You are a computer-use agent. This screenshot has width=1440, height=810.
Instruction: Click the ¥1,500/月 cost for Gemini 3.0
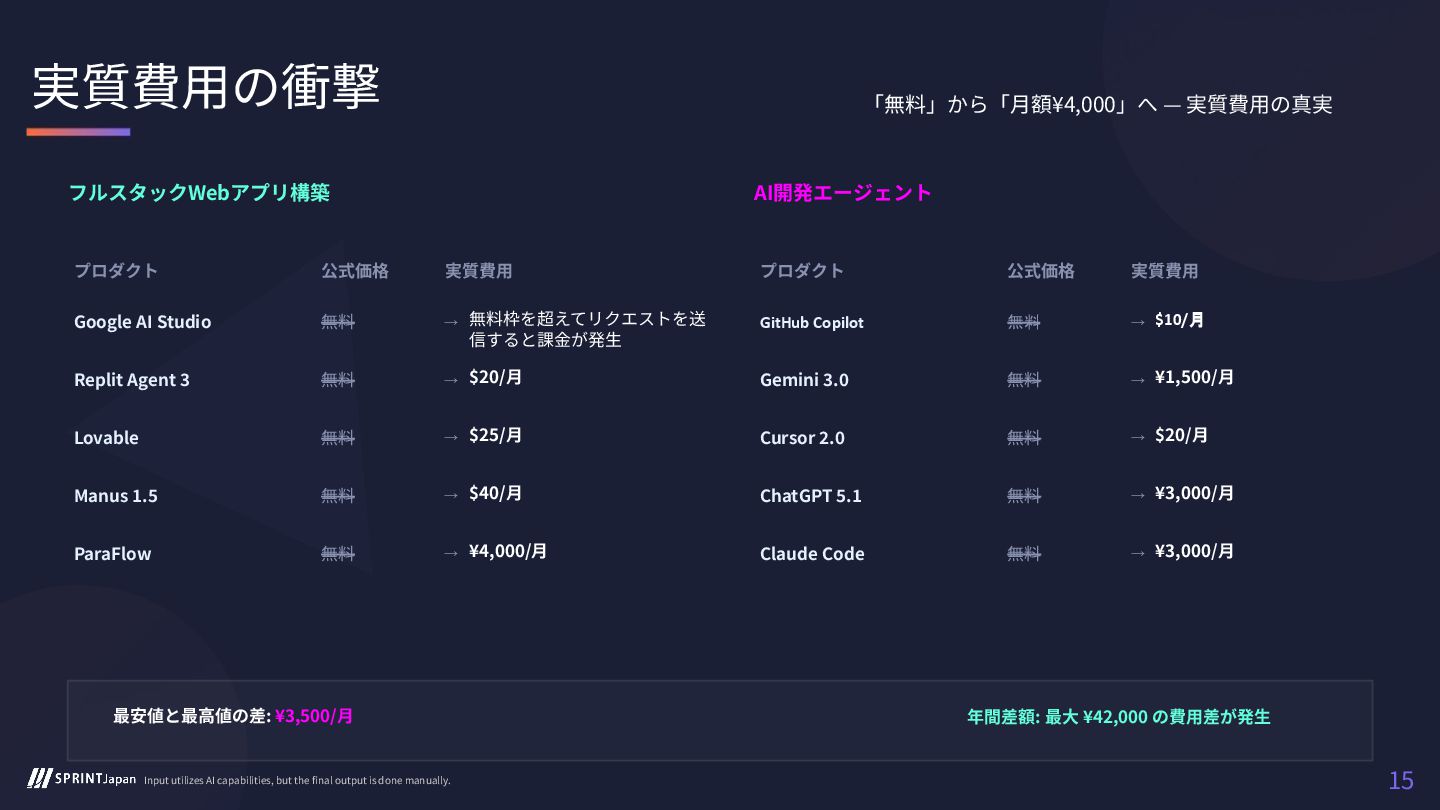click(1194, 377)
